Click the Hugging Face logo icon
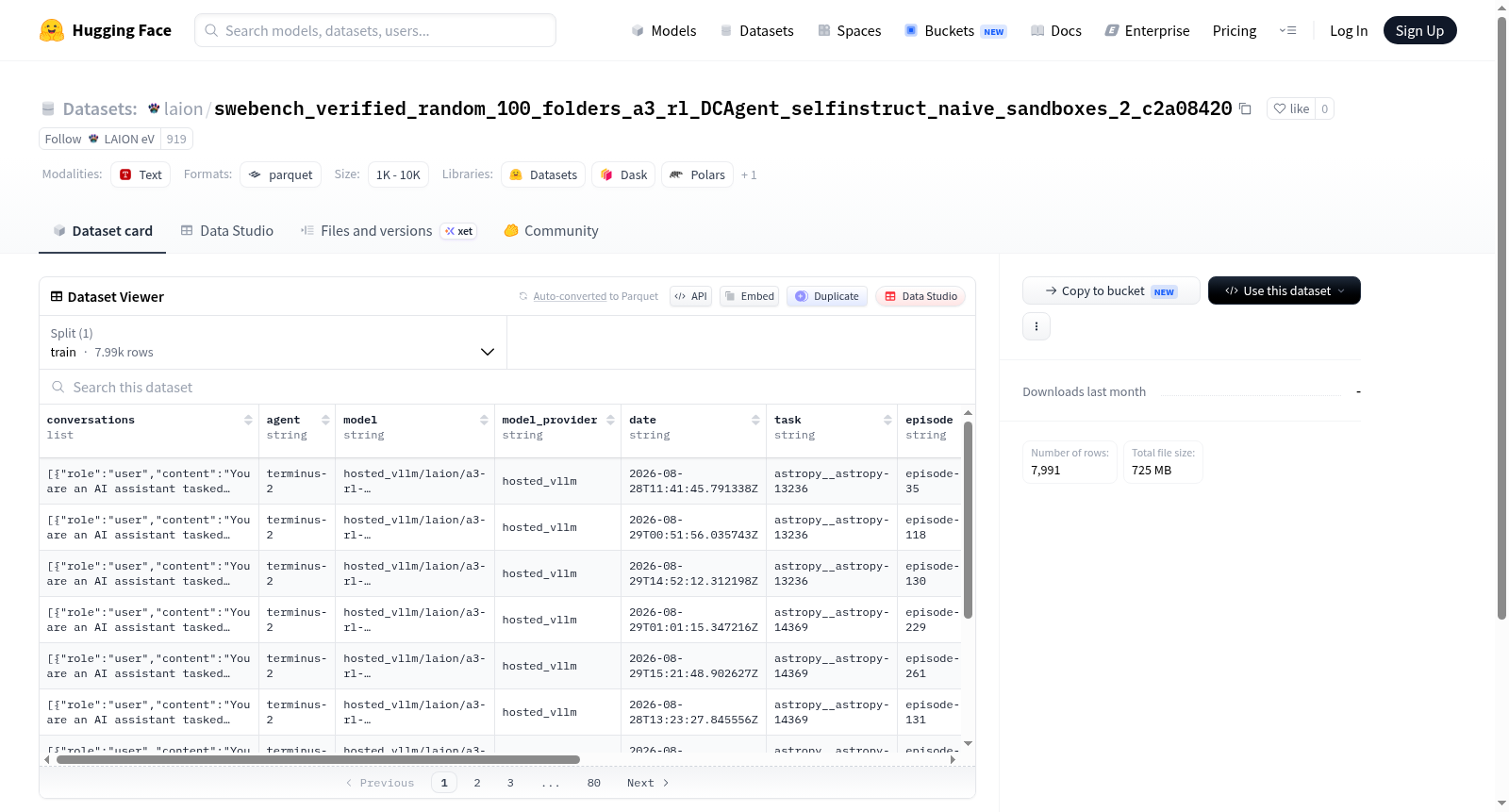This screenshot has width=1509, height=812. (52, 30)
